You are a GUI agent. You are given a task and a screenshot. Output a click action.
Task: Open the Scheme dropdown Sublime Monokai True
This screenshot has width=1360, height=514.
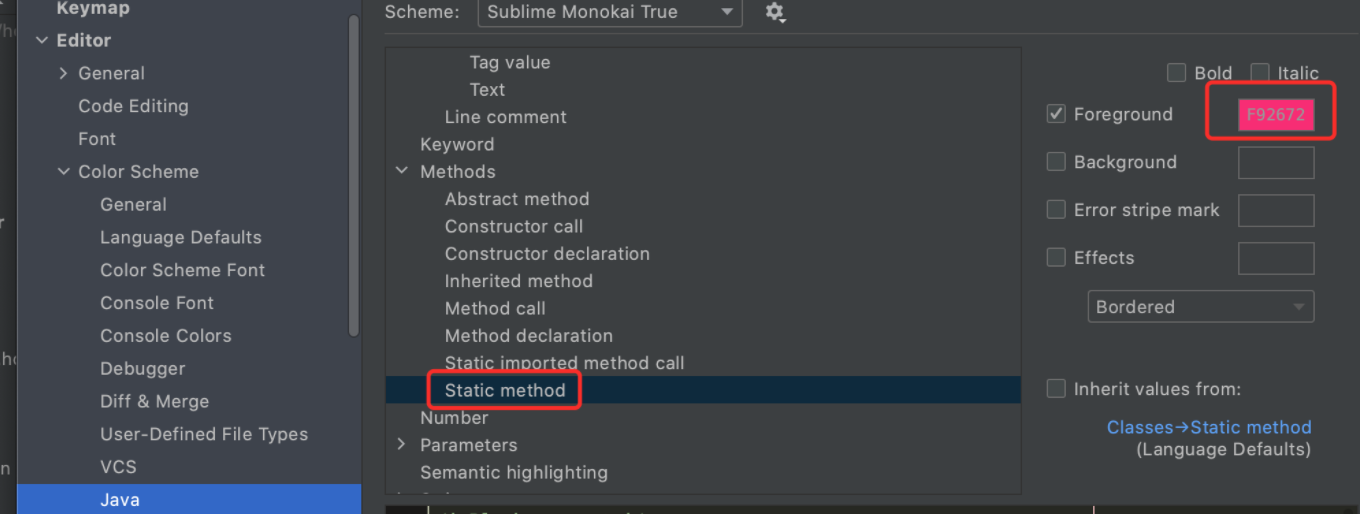(610, 12)
